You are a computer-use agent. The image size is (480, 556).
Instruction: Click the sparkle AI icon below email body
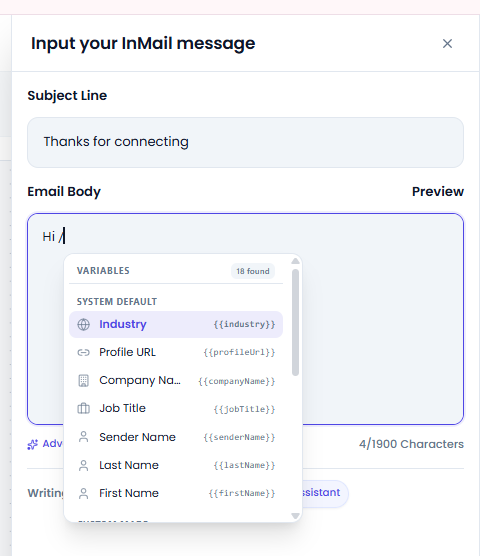pyautogui.click(x=33, y=444)
